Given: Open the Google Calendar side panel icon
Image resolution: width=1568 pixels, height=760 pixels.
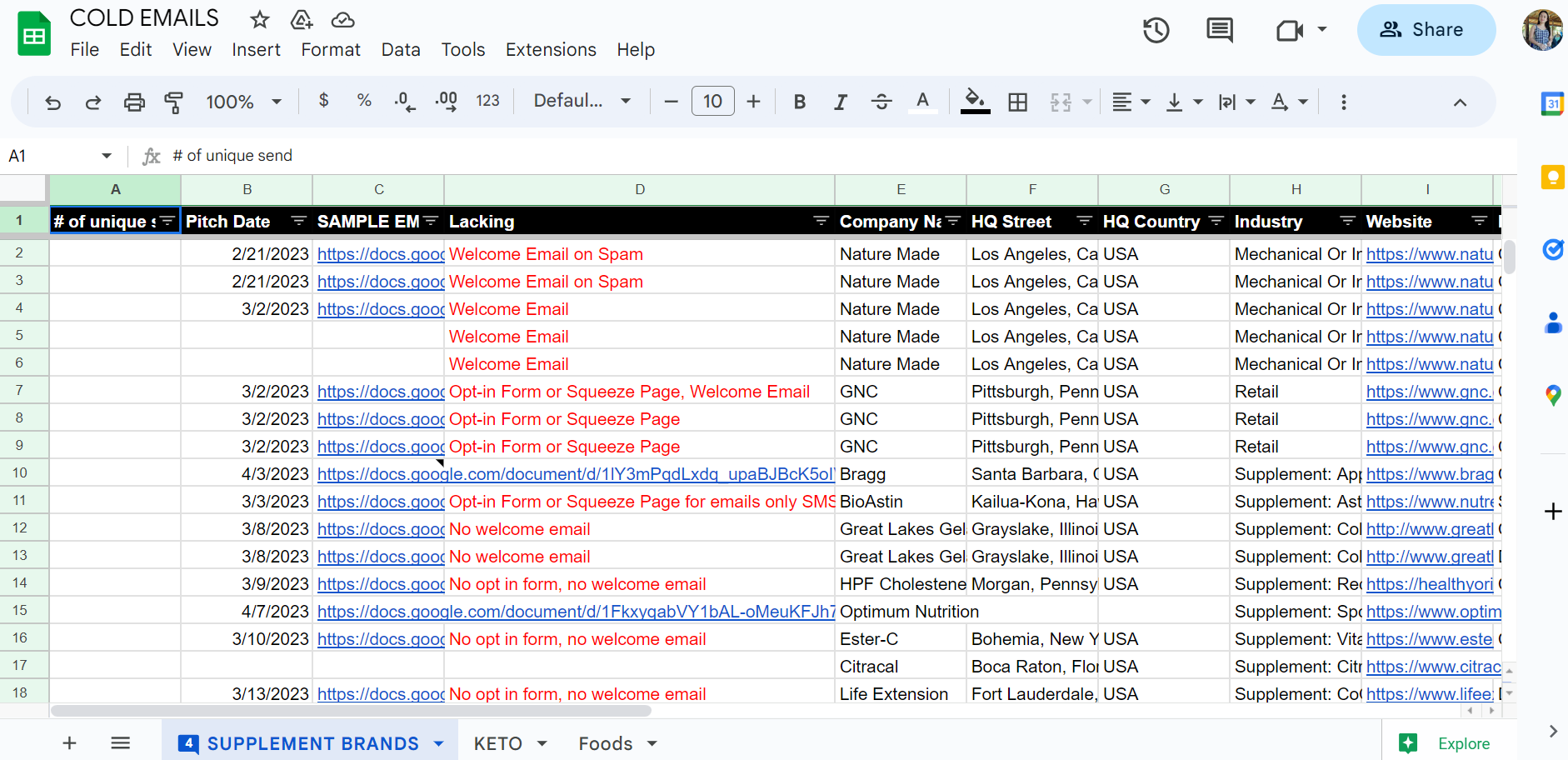Looking at the screenshot, I should [1552, 104].
